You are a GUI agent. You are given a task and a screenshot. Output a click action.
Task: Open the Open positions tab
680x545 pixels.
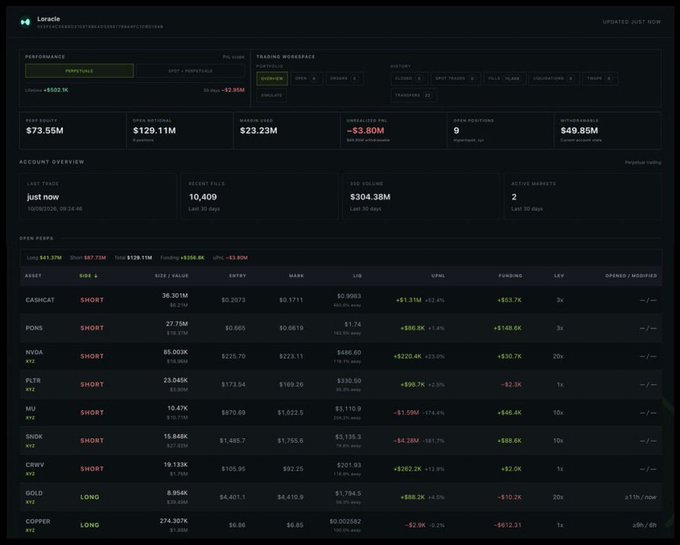(306, 78)
